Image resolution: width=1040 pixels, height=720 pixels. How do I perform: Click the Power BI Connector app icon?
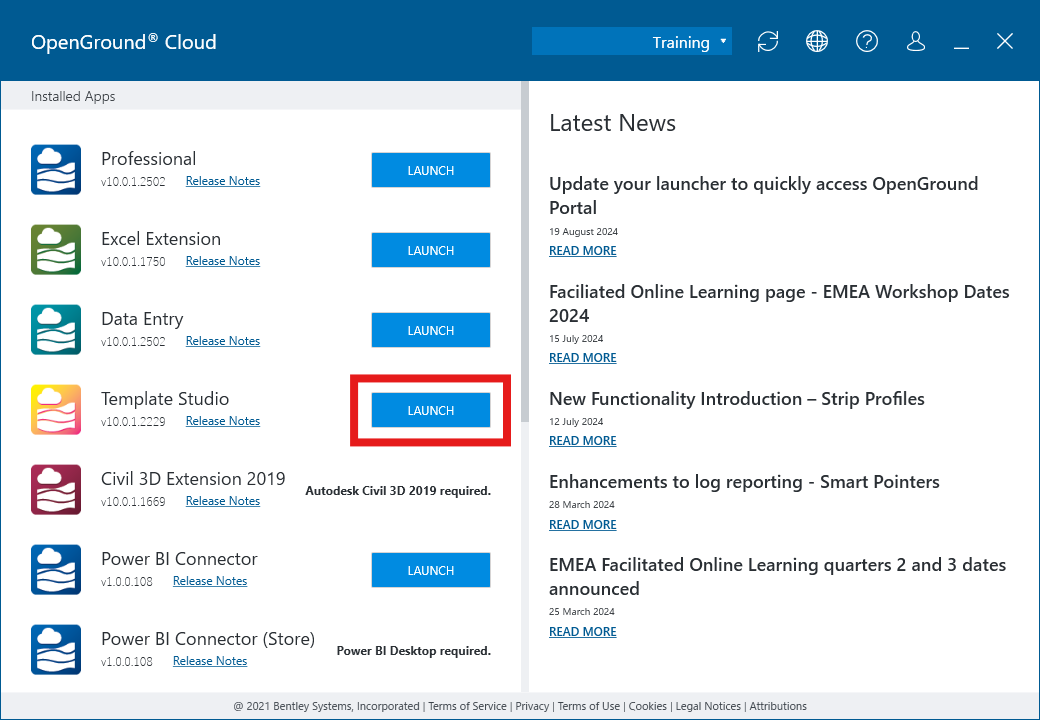pos(56,570)
